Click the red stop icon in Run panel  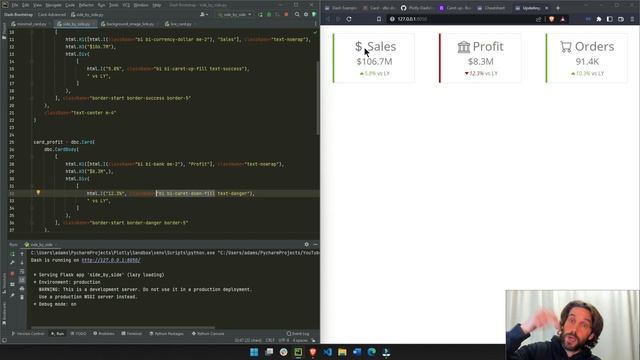click(x=12, y=273)
